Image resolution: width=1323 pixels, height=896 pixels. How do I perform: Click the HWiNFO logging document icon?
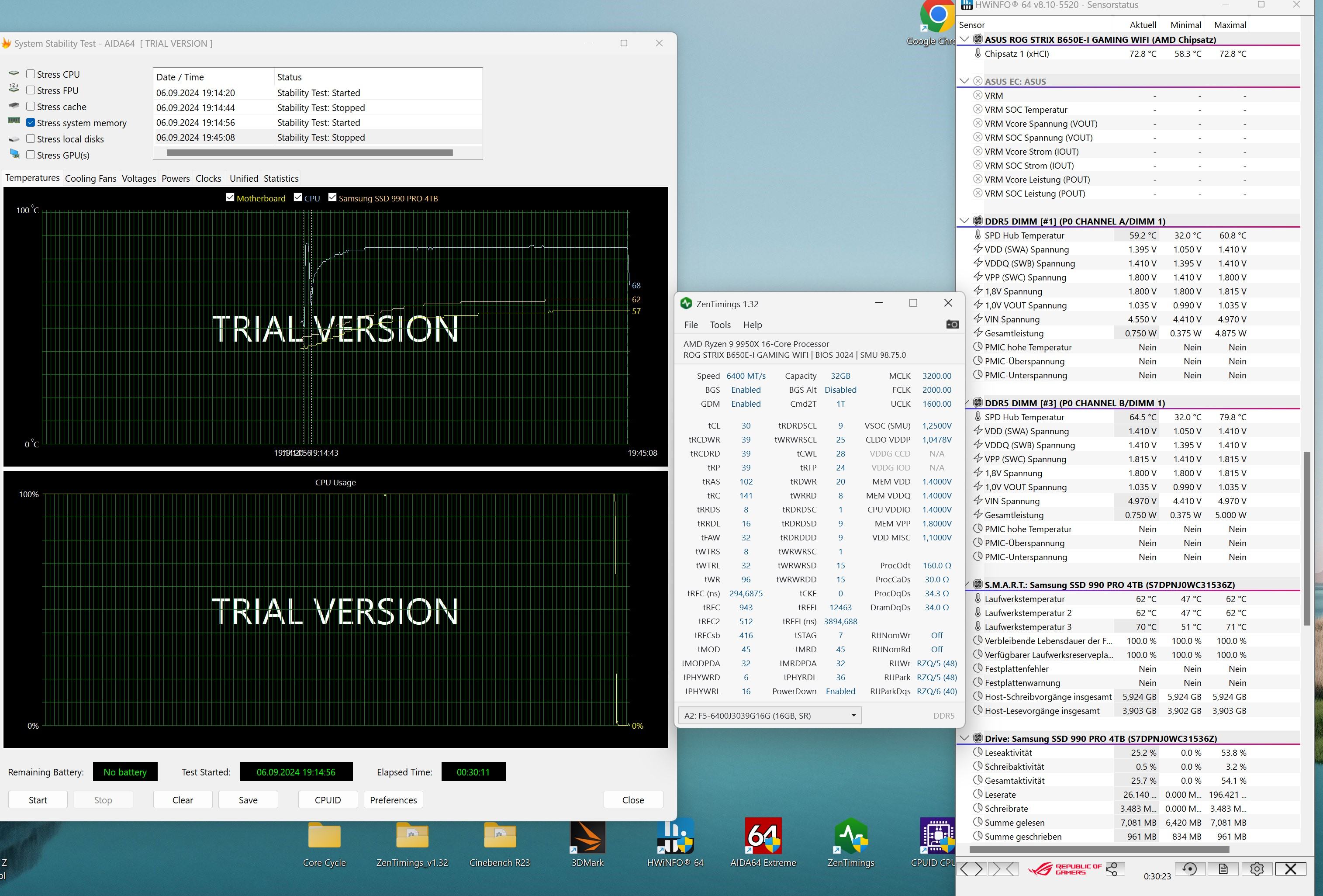tap(1223, 868)
